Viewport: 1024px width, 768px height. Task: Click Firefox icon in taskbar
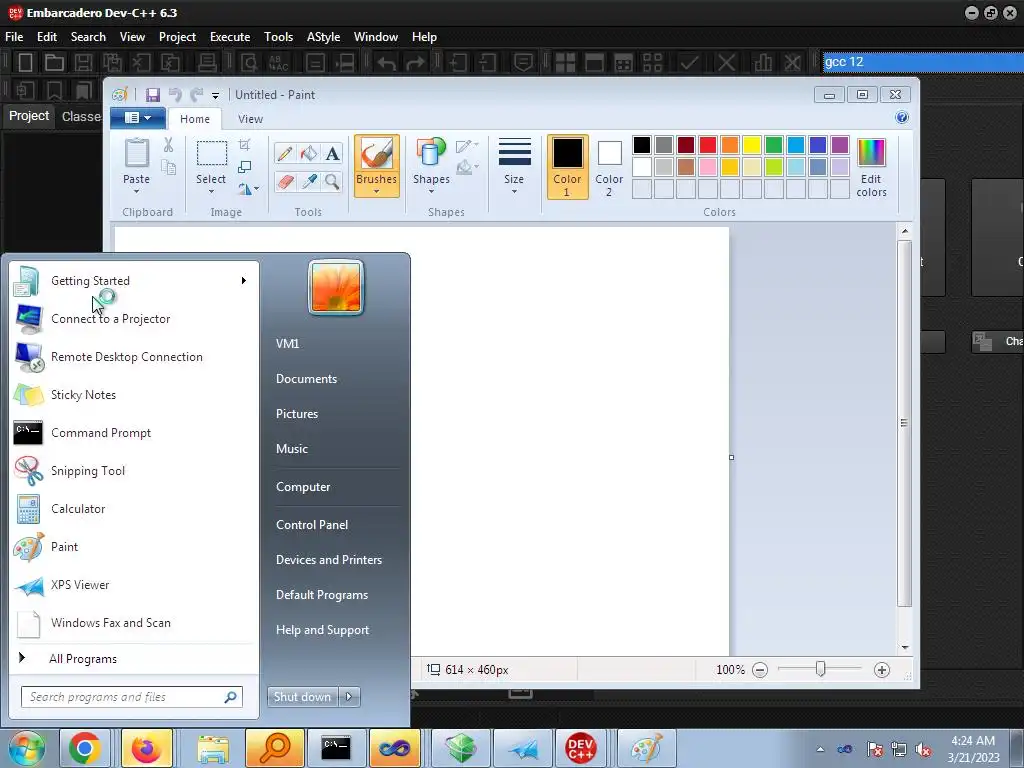tap(146, 748)
